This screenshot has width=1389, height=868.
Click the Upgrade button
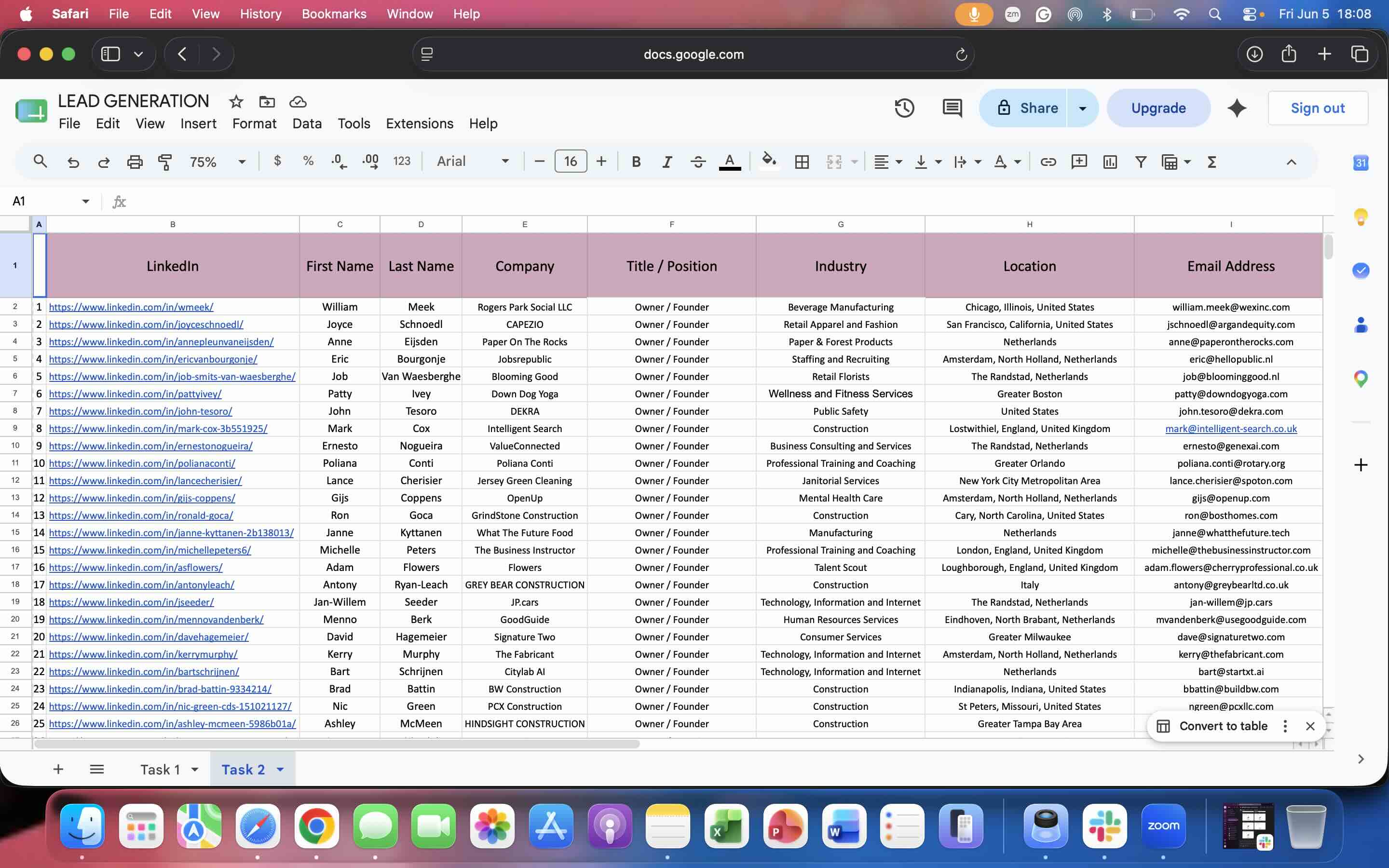(x=1157, y=108)
